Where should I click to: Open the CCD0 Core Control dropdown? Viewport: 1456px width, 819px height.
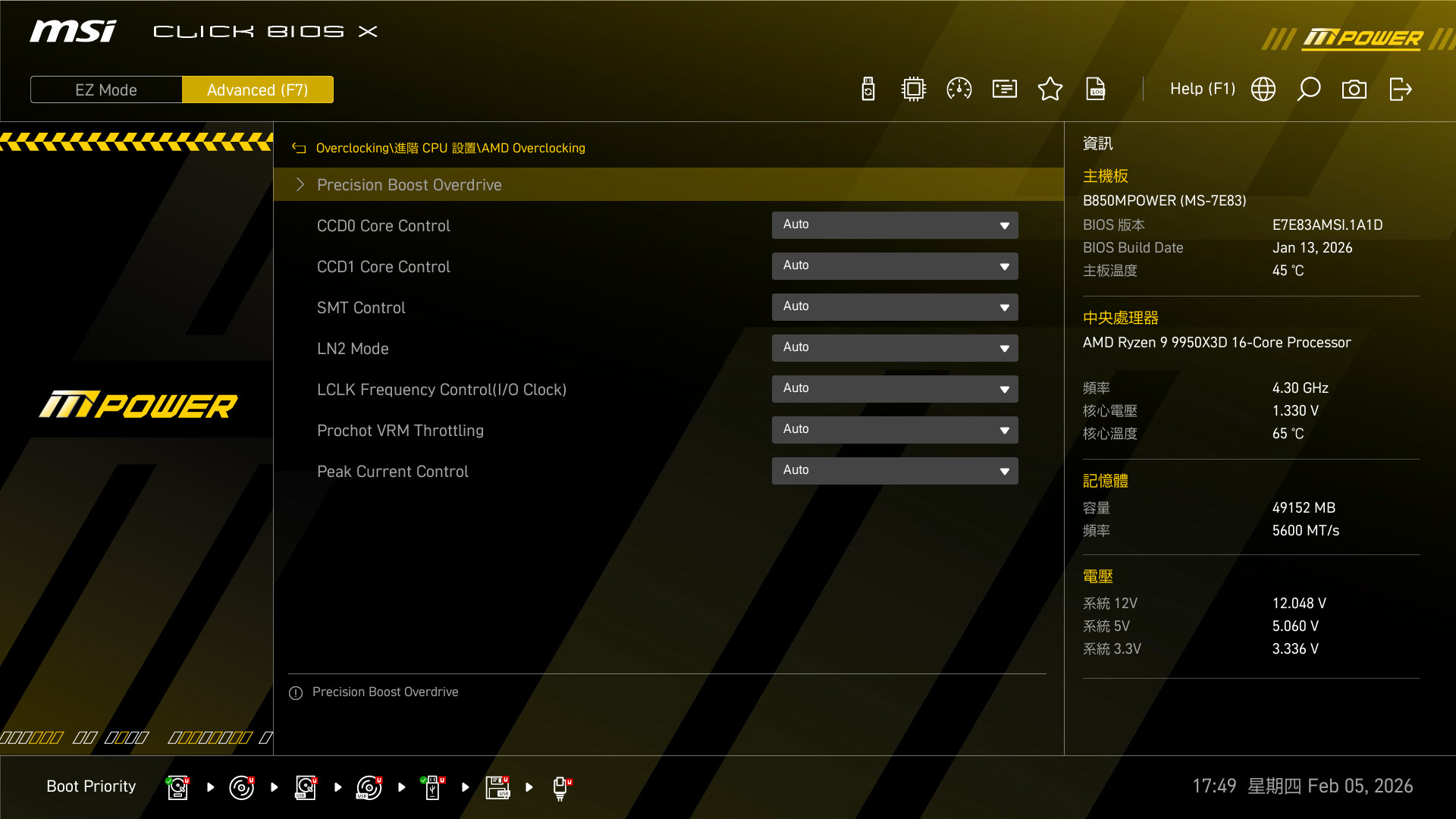pyautogui.click(x=895, y=225)
